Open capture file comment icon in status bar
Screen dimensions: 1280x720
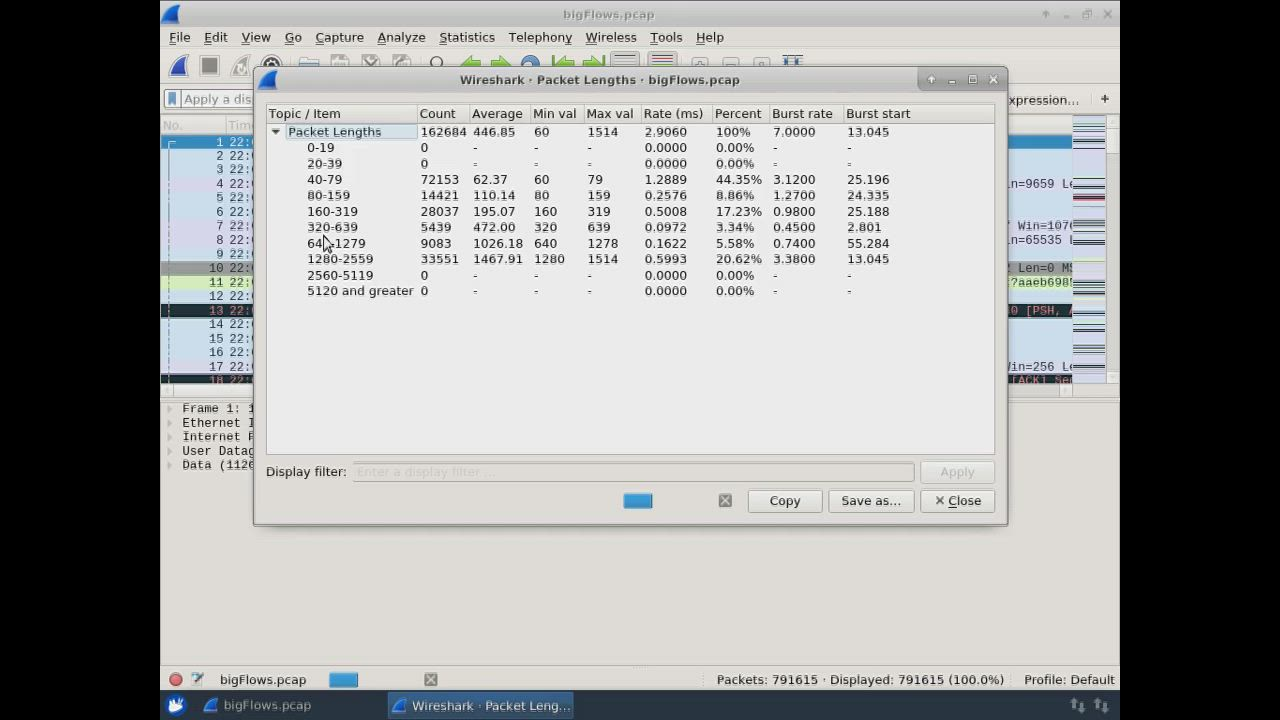pyautogui.click(x=197, y=680)
